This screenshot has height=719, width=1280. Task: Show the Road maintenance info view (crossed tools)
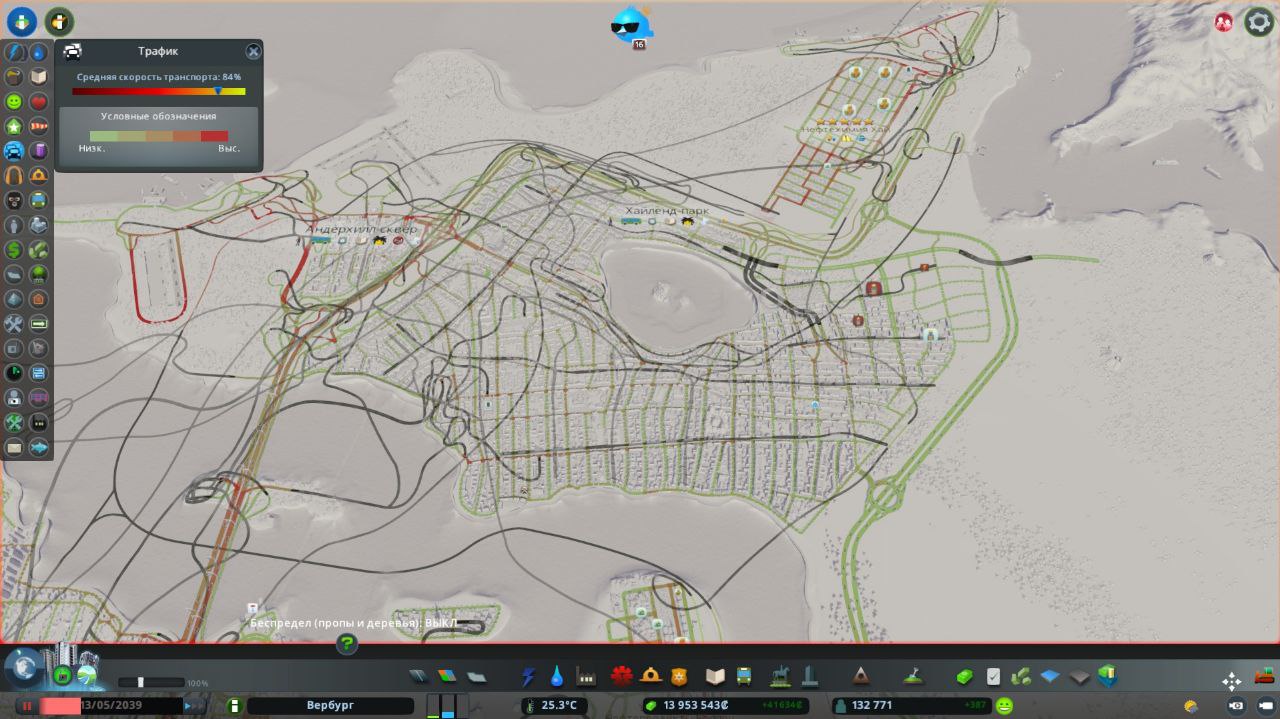click(14, 324)
